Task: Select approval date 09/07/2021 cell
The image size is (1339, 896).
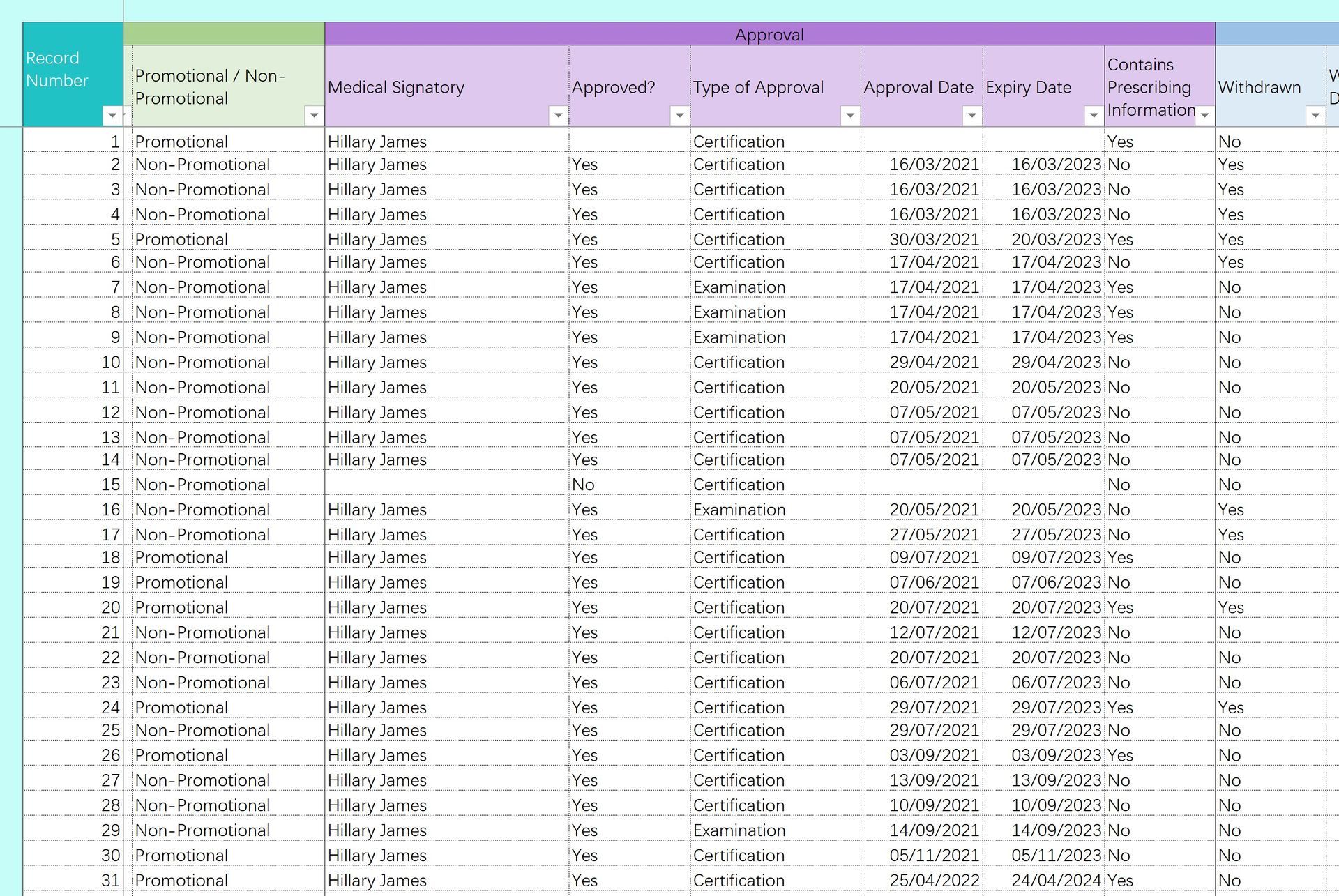Action: tap(921, 556)
